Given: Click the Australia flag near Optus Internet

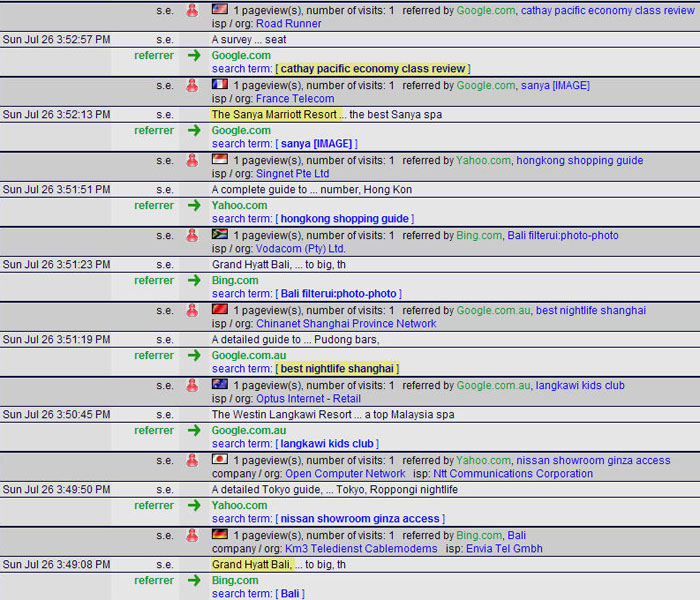Looking at the screenshot, I should [x=220, y=384].
